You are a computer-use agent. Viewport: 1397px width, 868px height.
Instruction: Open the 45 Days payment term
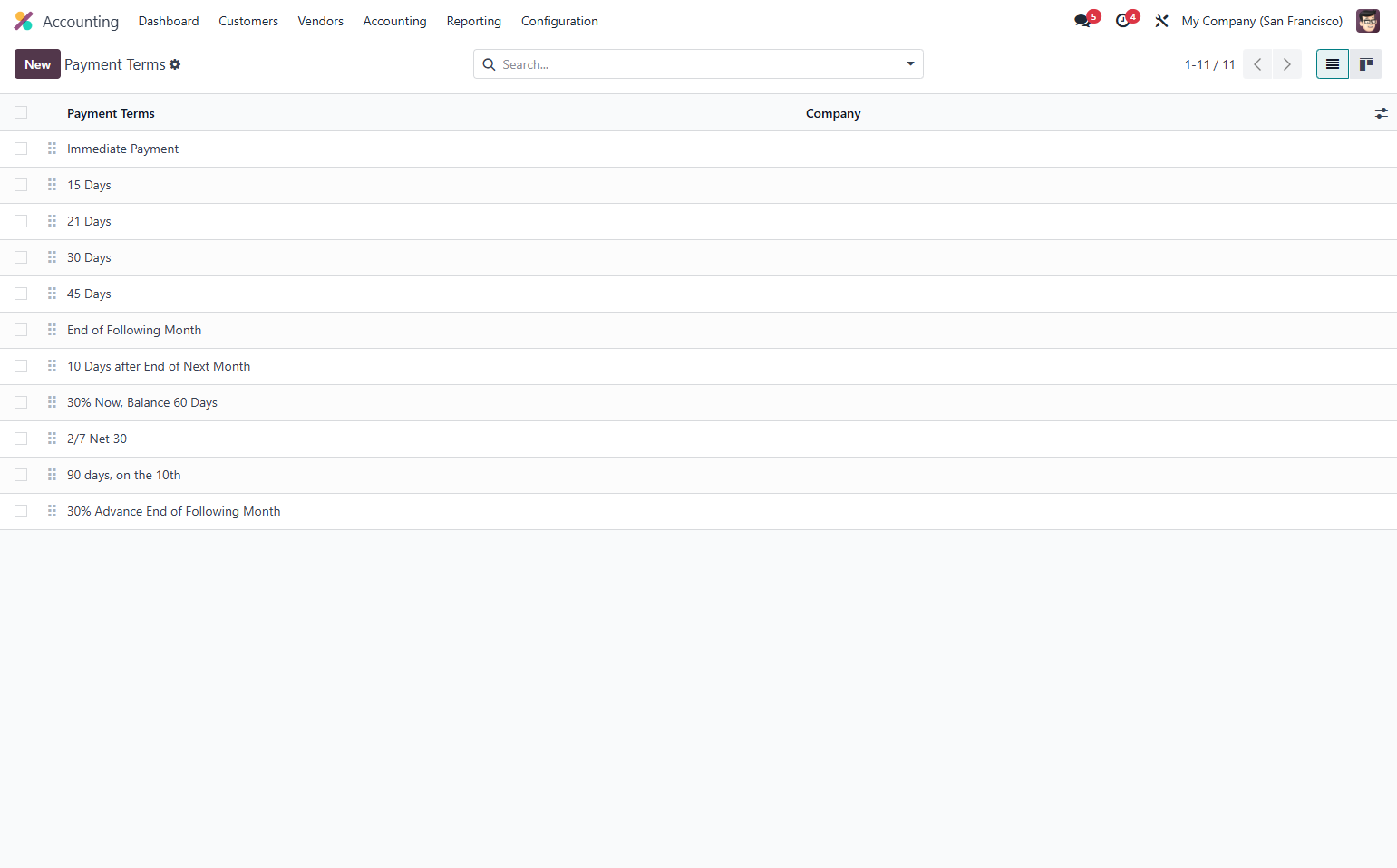coord(89,294)
